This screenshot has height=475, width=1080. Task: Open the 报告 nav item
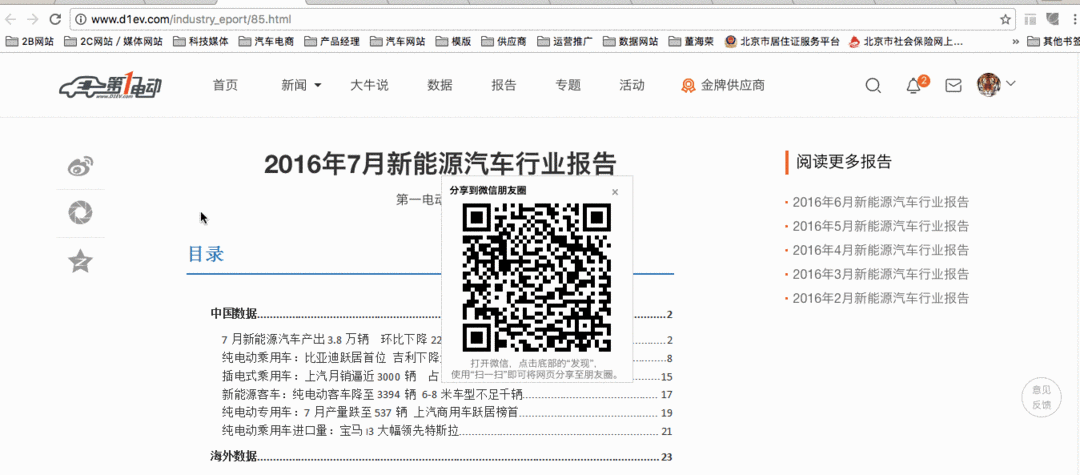click(x=503, y=85)
